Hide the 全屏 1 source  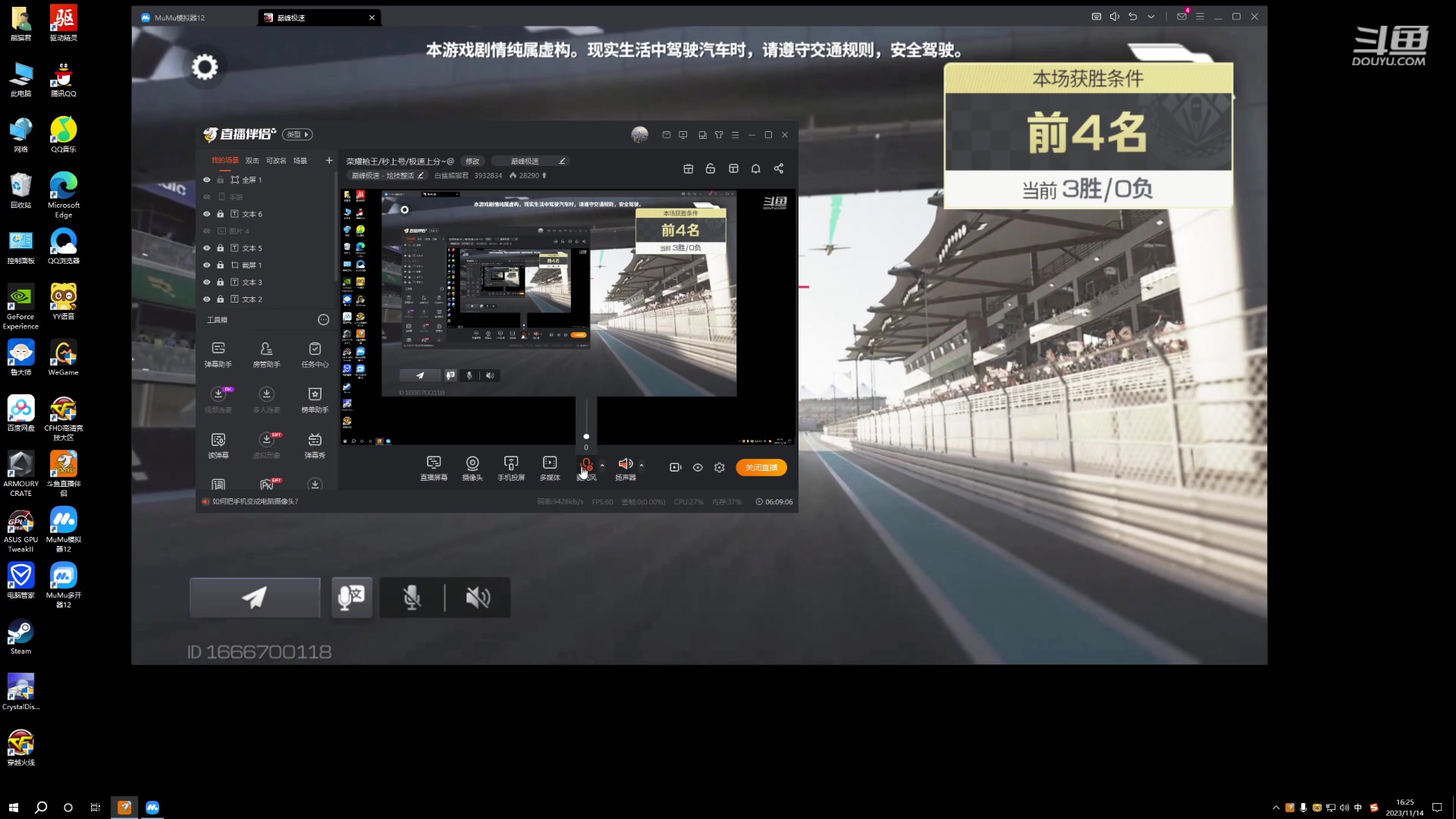(x=206, y=180)
